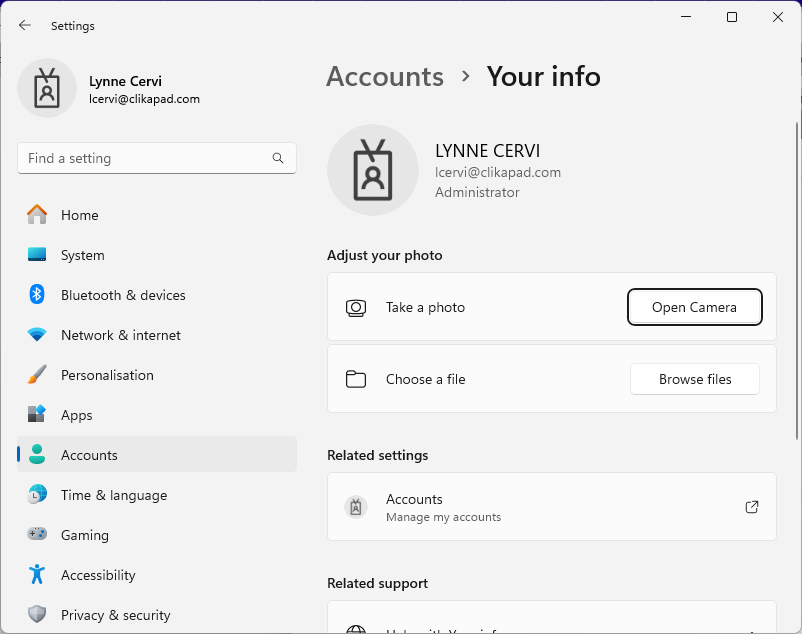Open the System settings category

tap(157, 255)
